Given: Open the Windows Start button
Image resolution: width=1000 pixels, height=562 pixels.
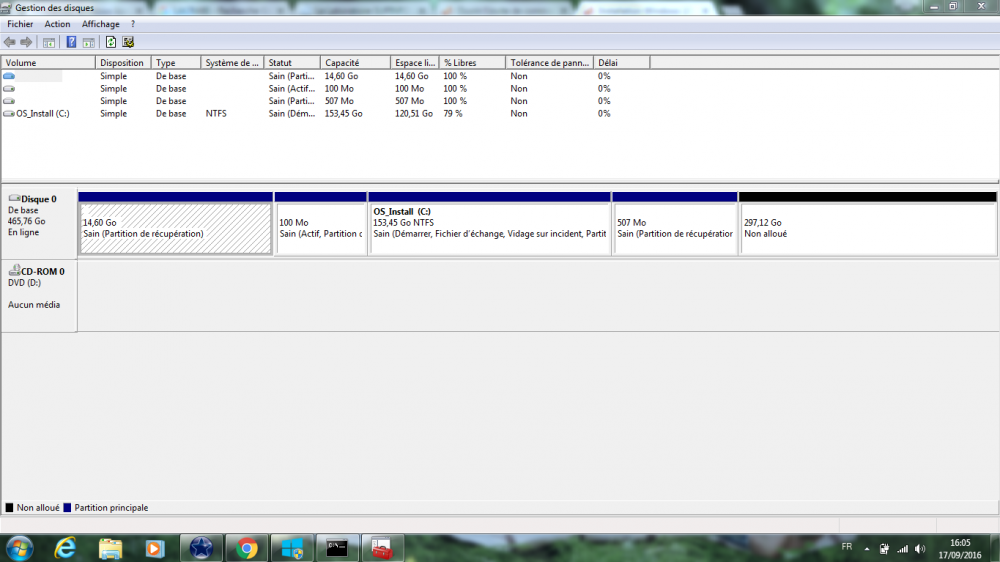Looking at the screenshot, I should coord(20,548).
